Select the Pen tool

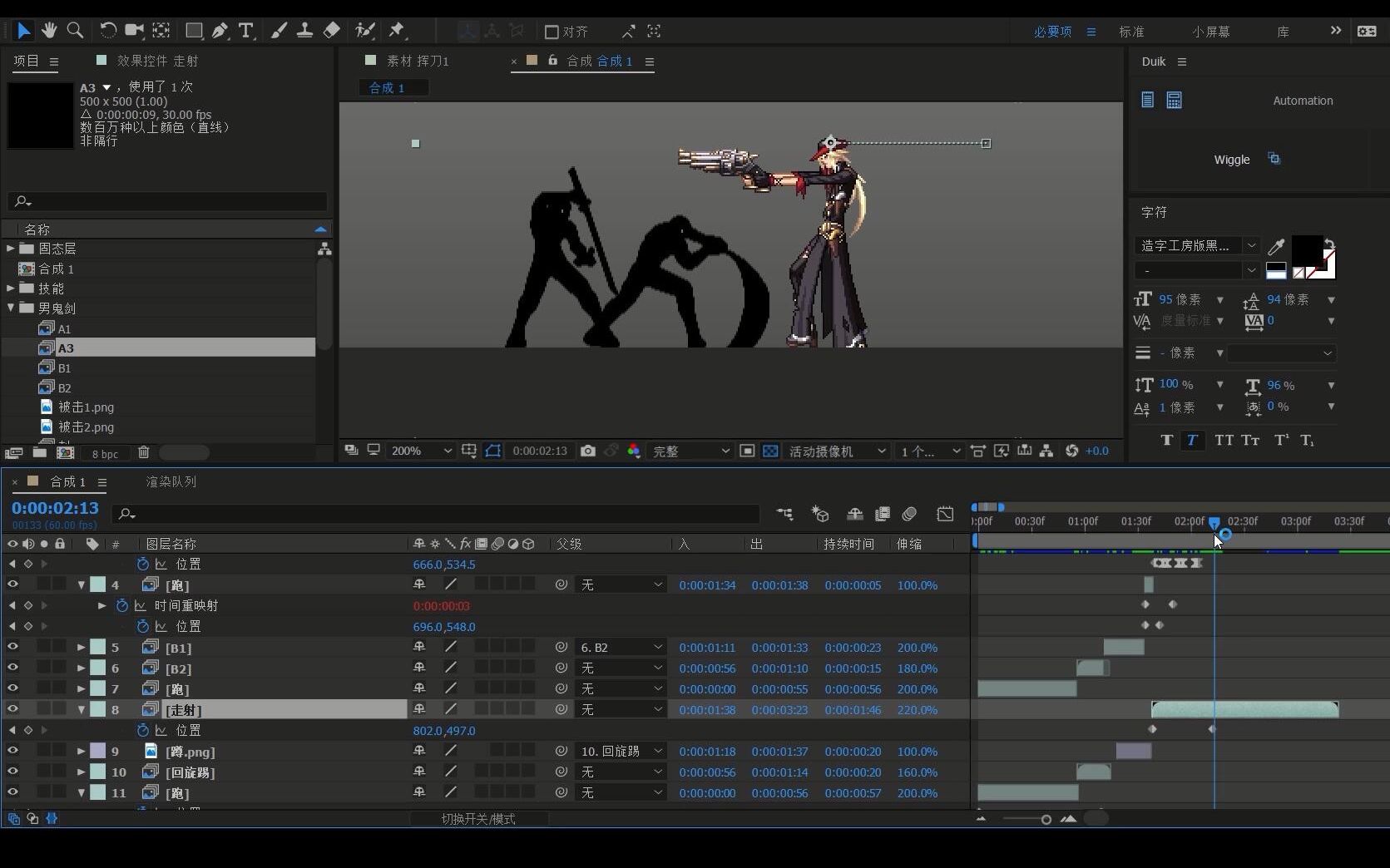(x=220, y=31)
